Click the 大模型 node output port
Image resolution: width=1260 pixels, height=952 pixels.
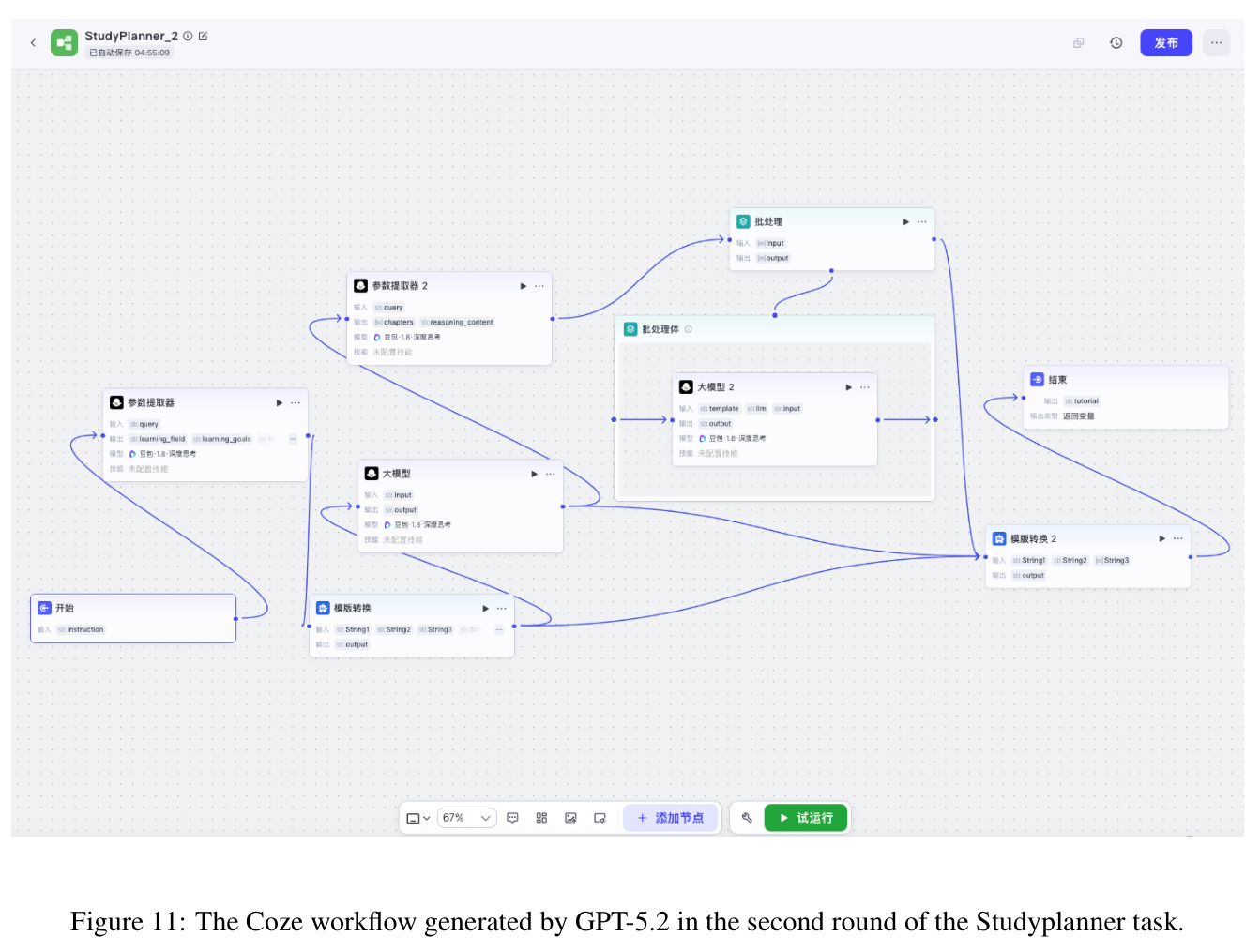(563, 506)
